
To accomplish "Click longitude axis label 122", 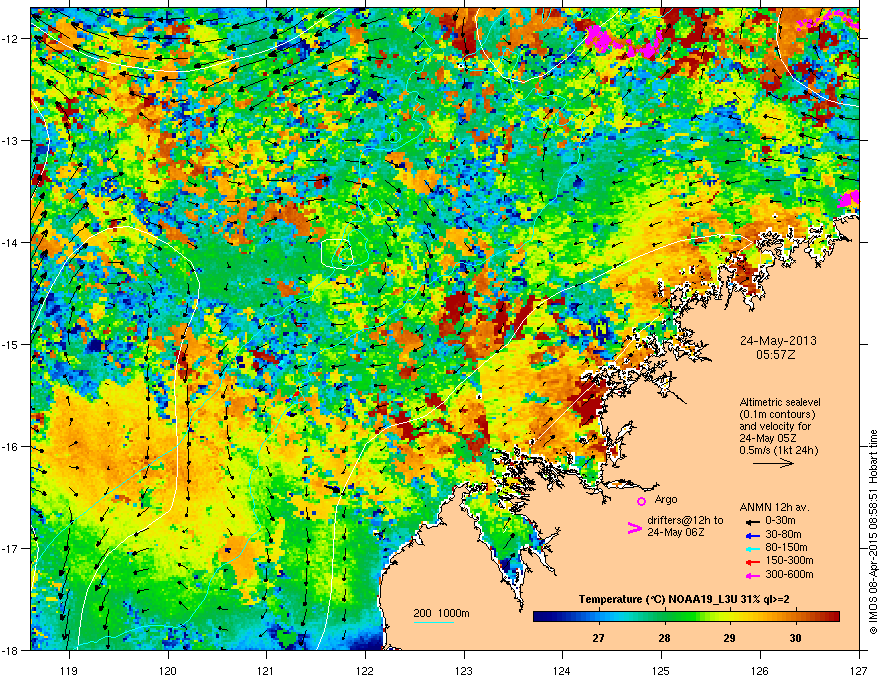I will click(365, 670).
